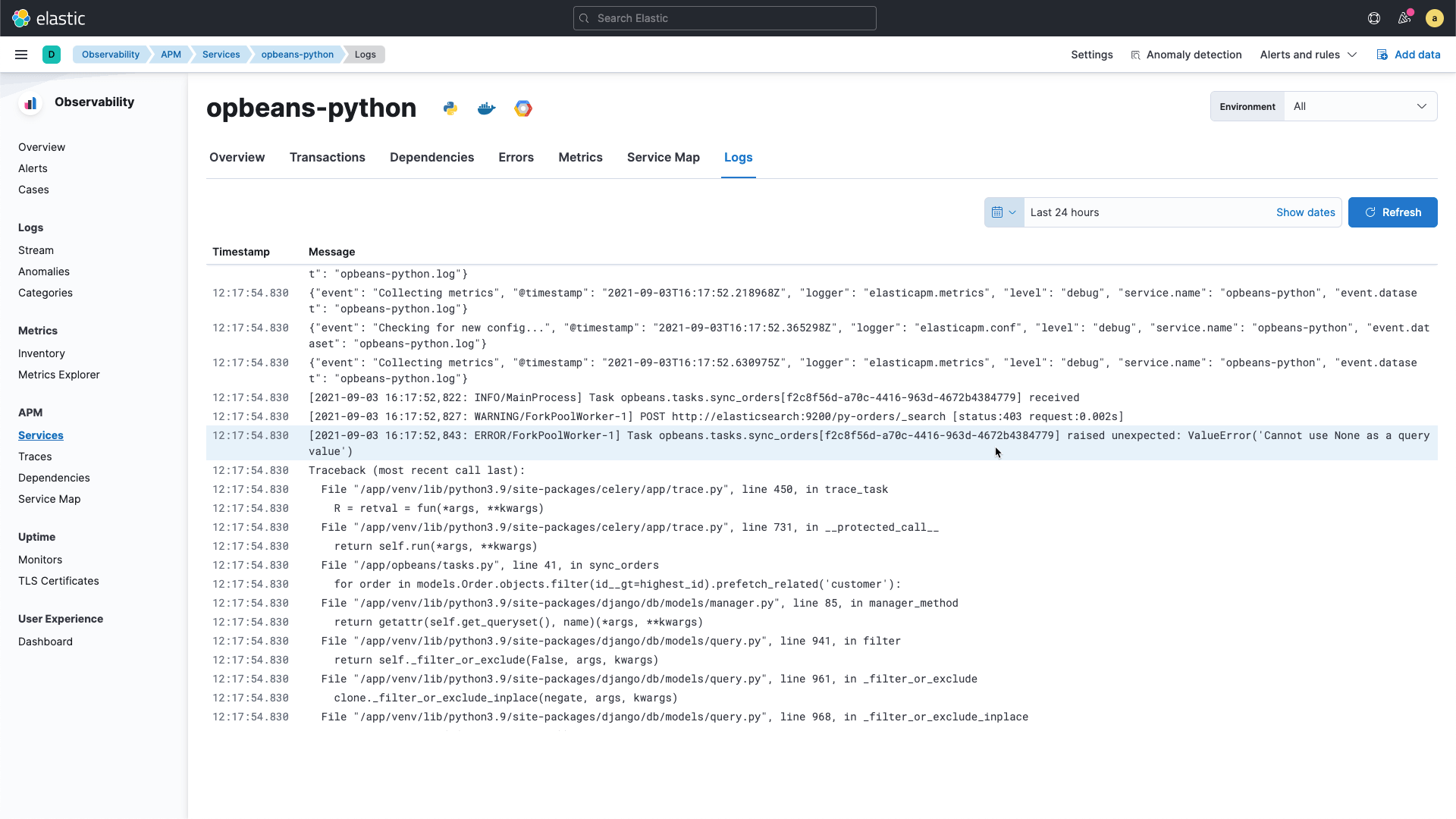Open Services under APM in sidebar
This screenshot has height=819, width=1456.
point(41,435)
